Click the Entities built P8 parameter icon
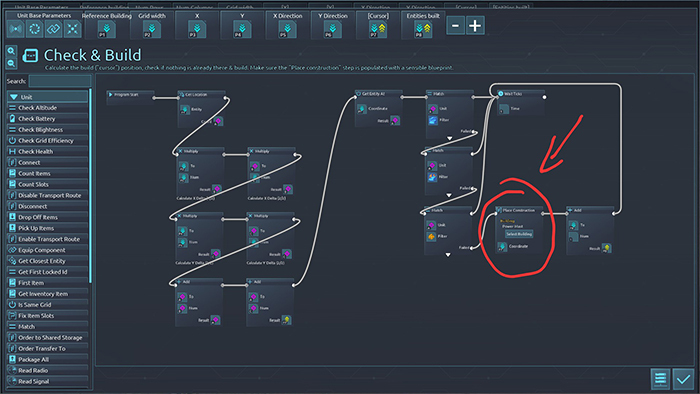The height and width of the screenshot is (394, 700). pyautogui.click(x=423, y=29)
